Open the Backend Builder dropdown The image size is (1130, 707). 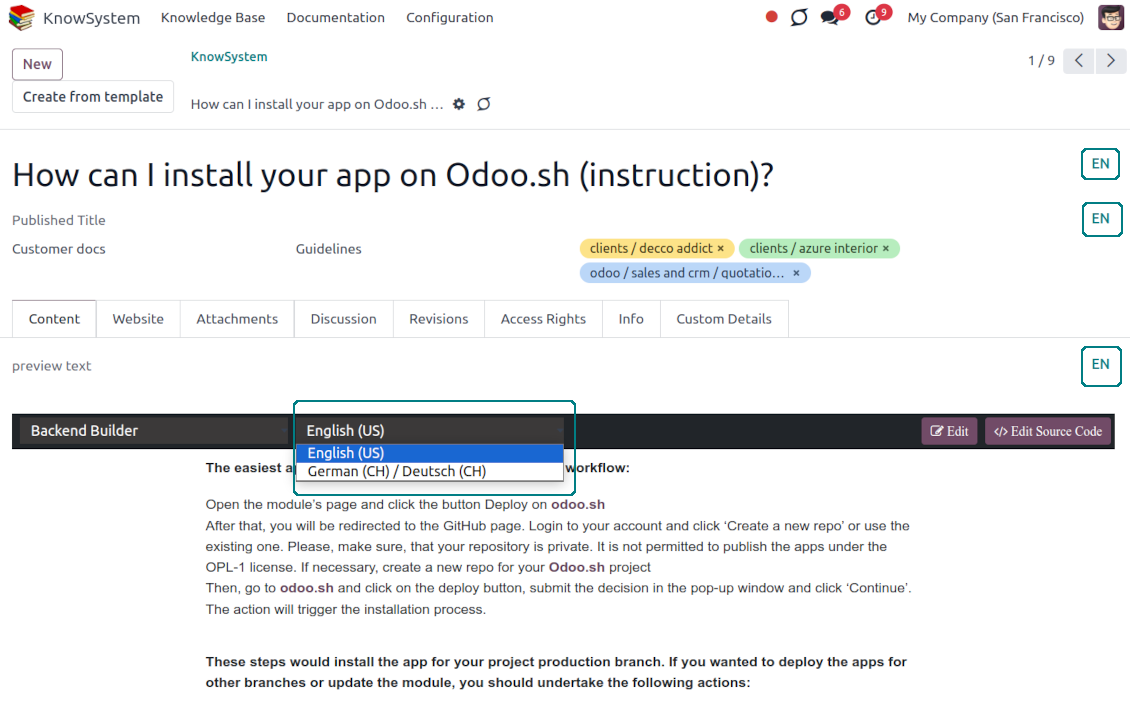(x=153, y=431)
